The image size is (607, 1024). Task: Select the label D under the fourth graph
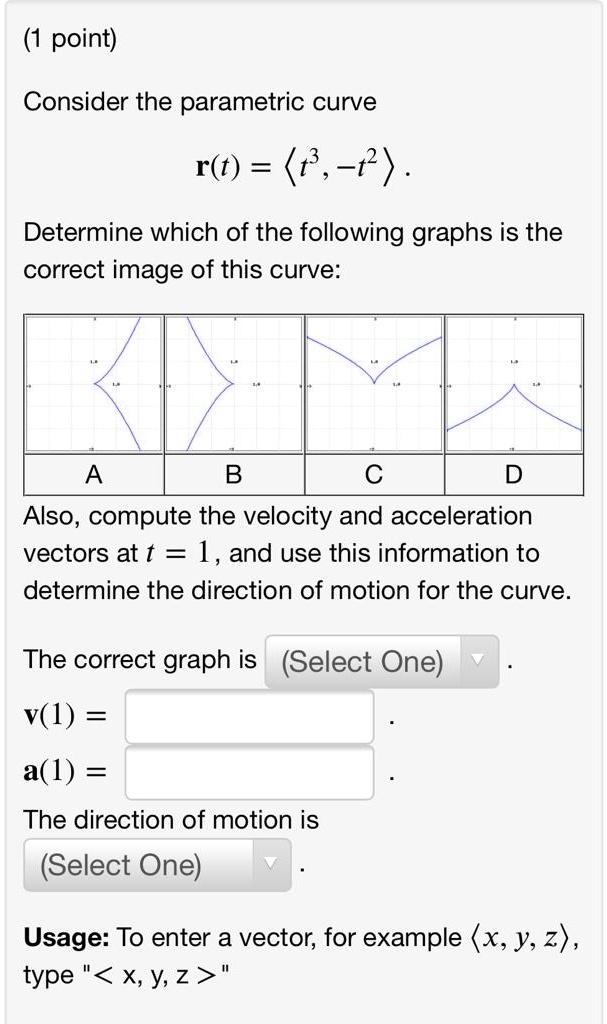pyautogui.click(x=513, y=475)
